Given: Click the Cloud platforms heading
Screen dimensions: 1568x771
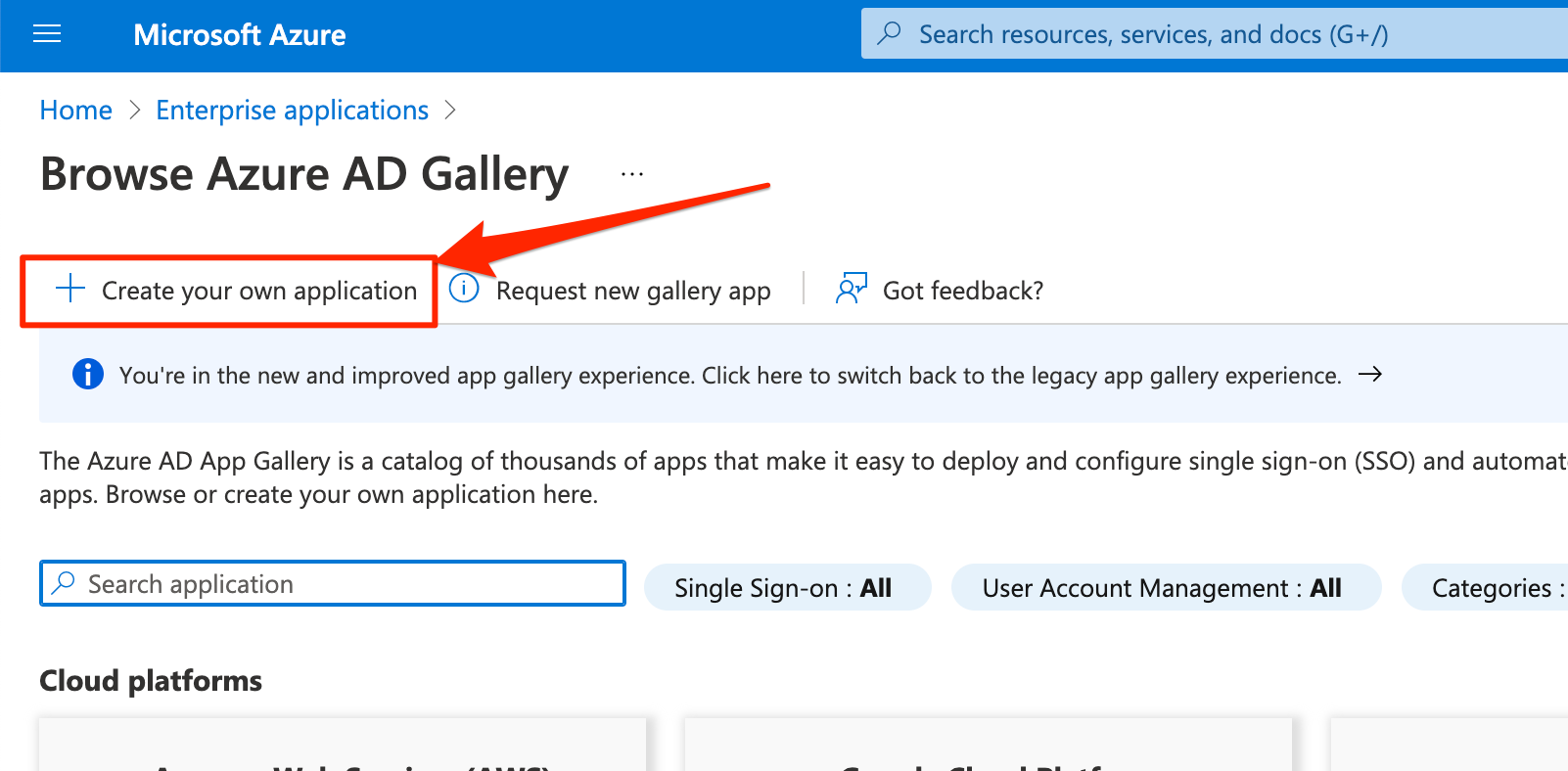Looking at the screenshot, I should [151, 681].
